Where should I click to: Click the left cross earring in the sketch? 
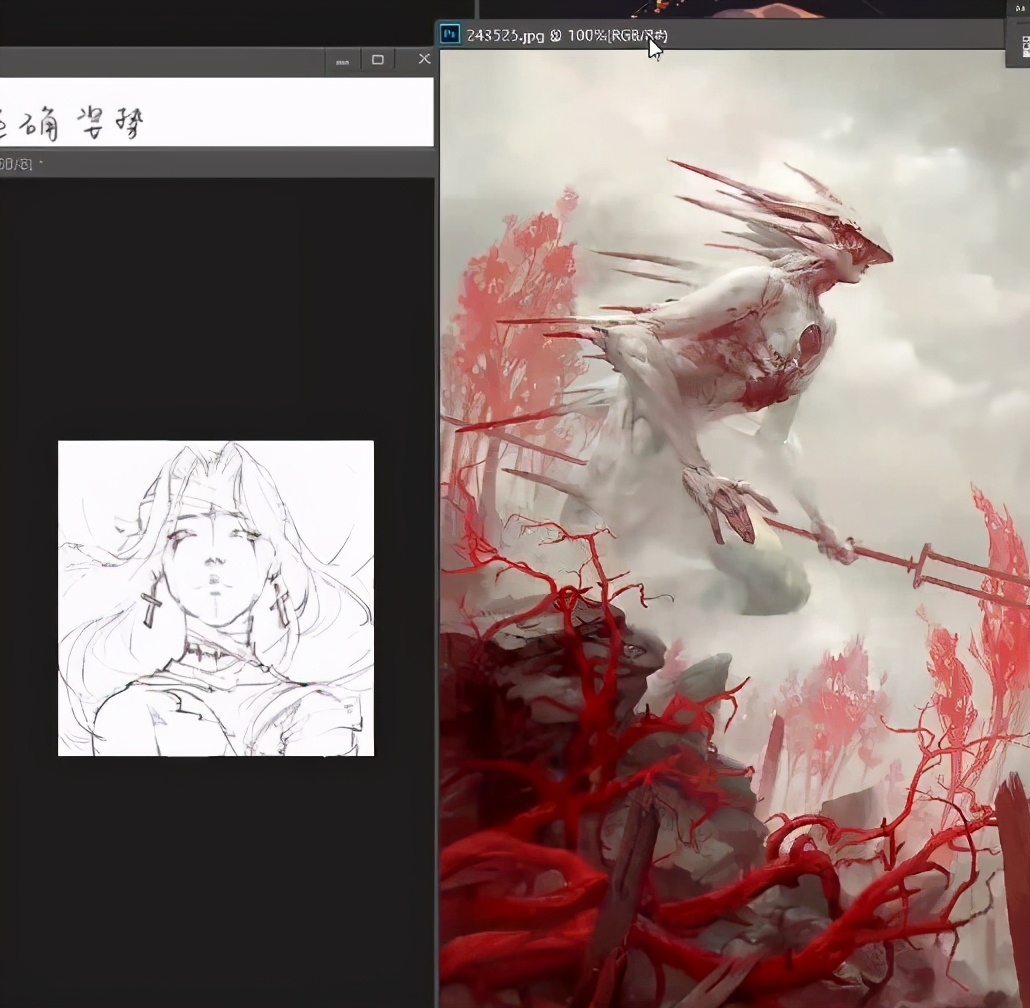pos(151,606)
